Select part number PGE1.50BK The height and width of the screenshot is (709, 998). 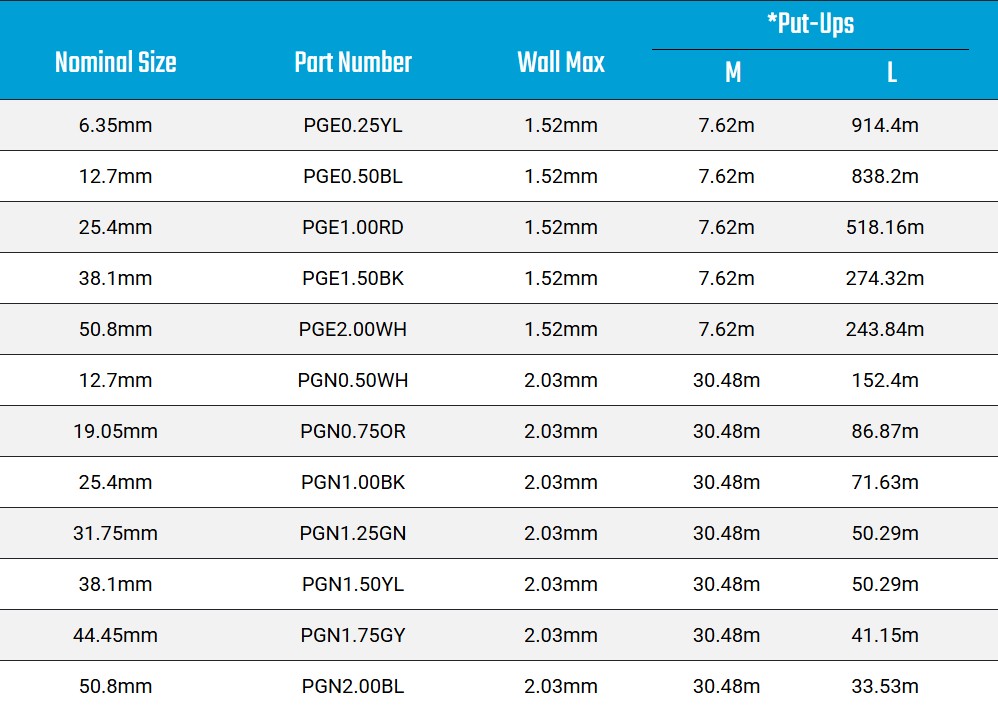pyautogui.click(x=353, y=278)
